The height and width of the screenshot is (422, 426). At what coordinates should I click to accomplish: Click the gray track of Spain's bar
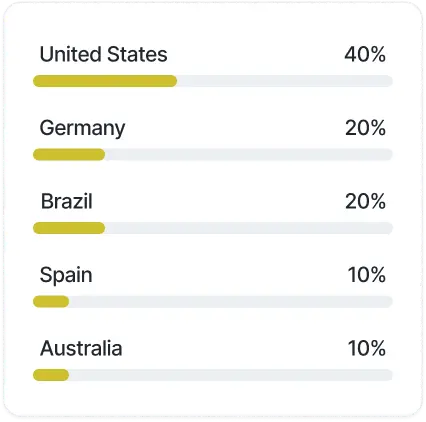tap(231, 302)
